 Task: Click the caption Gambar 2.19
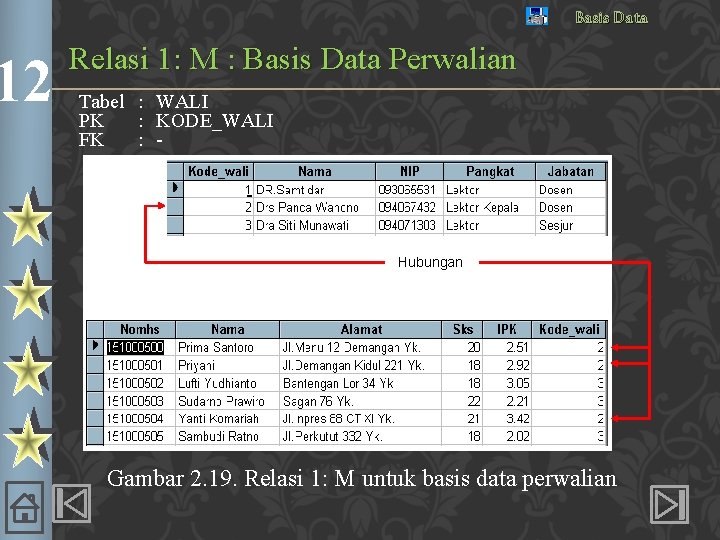pos(361,478)
